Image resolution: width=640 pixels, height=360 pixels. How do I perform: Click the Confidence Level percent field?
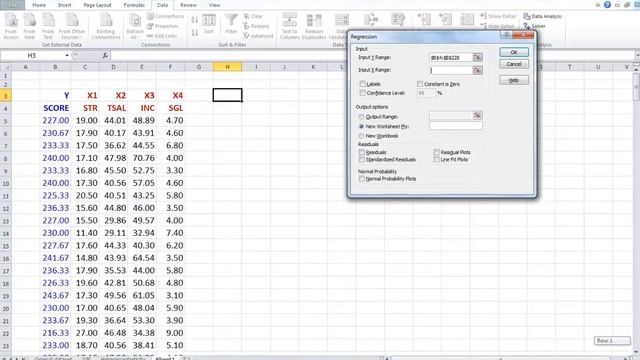426,93
